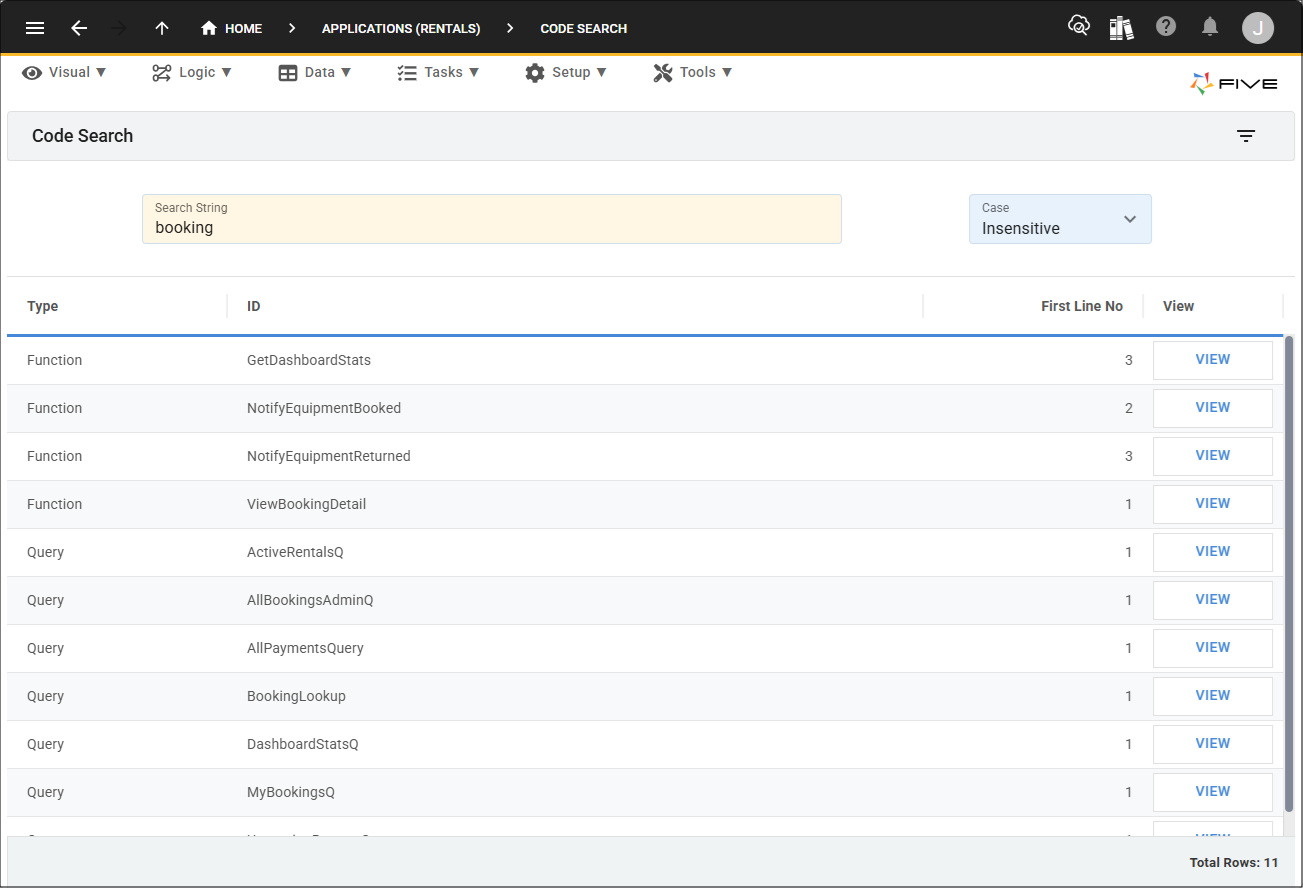The height and width of the screenshot is (888, 1303).
Task: View the DashboardStatsQ query
Action: 1213,744
